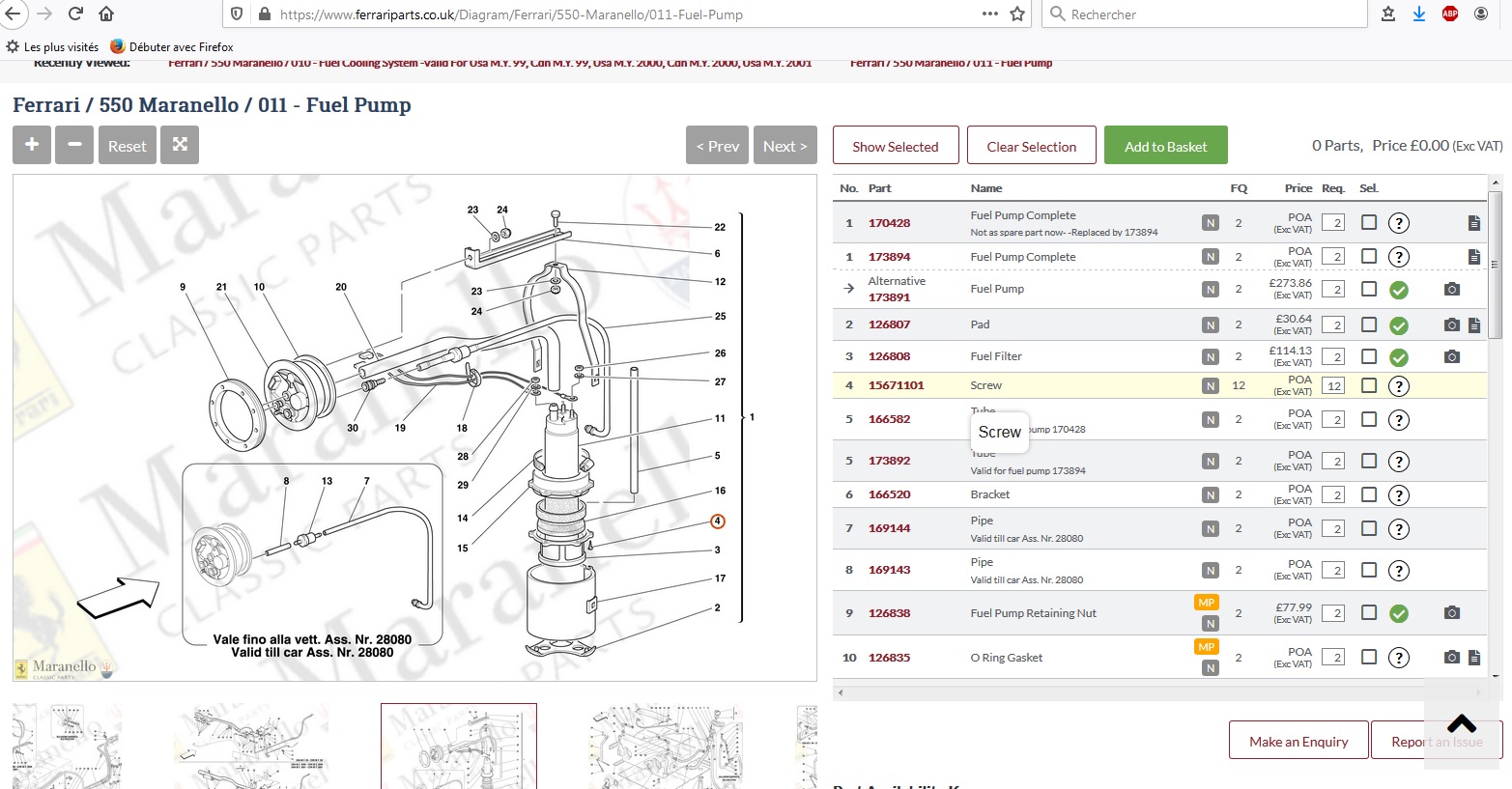Open document icon for part 170428
This screenshot has height=789, width=1512.
click(1473, 223)
